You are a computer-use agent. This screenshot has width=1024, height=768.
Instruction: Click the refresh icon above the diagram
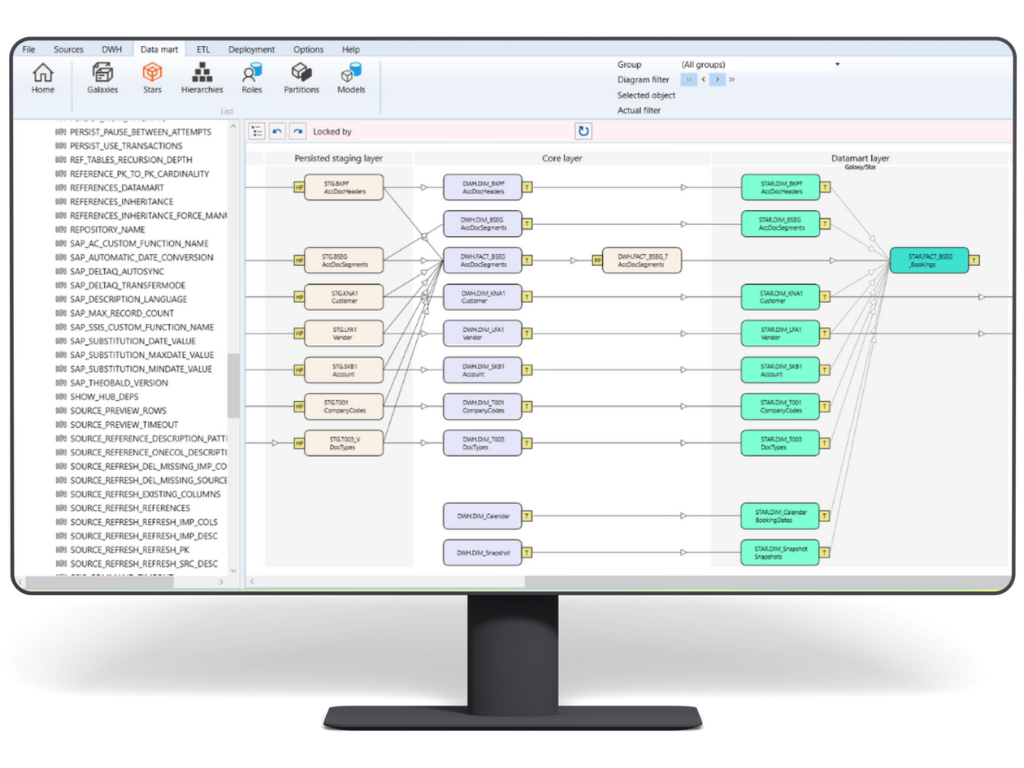583,130
